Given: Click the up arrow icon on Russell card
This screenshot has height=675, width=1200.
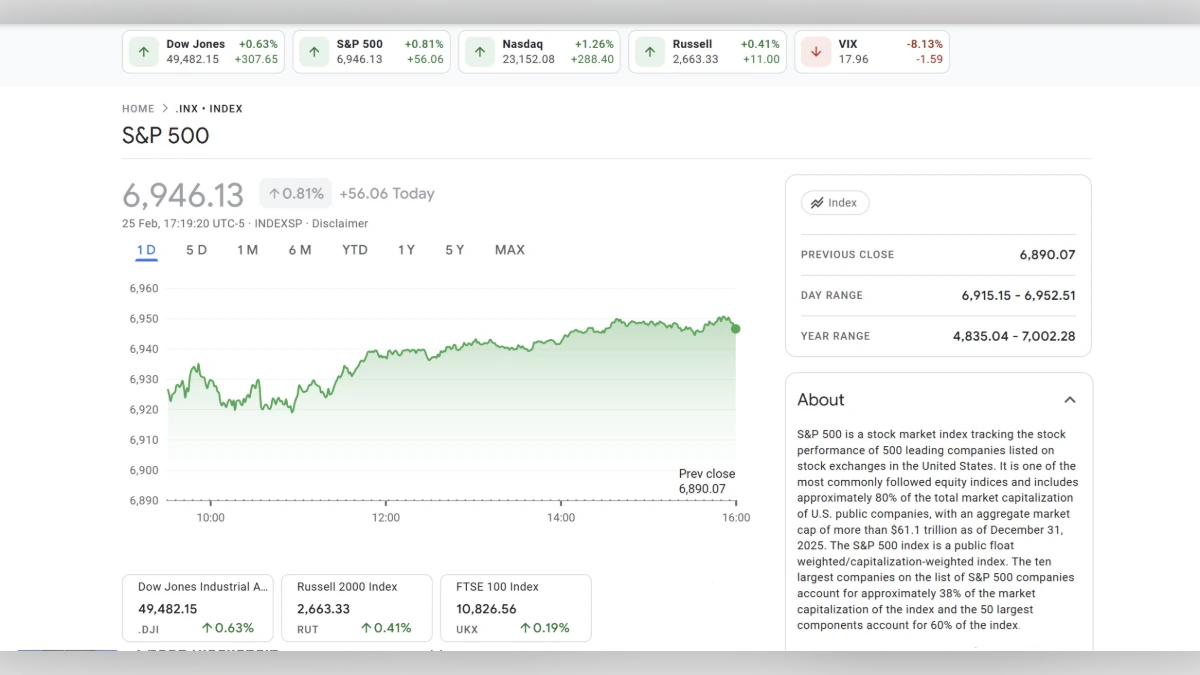Looking at the screenshot, I should click(x=649, y=51).
